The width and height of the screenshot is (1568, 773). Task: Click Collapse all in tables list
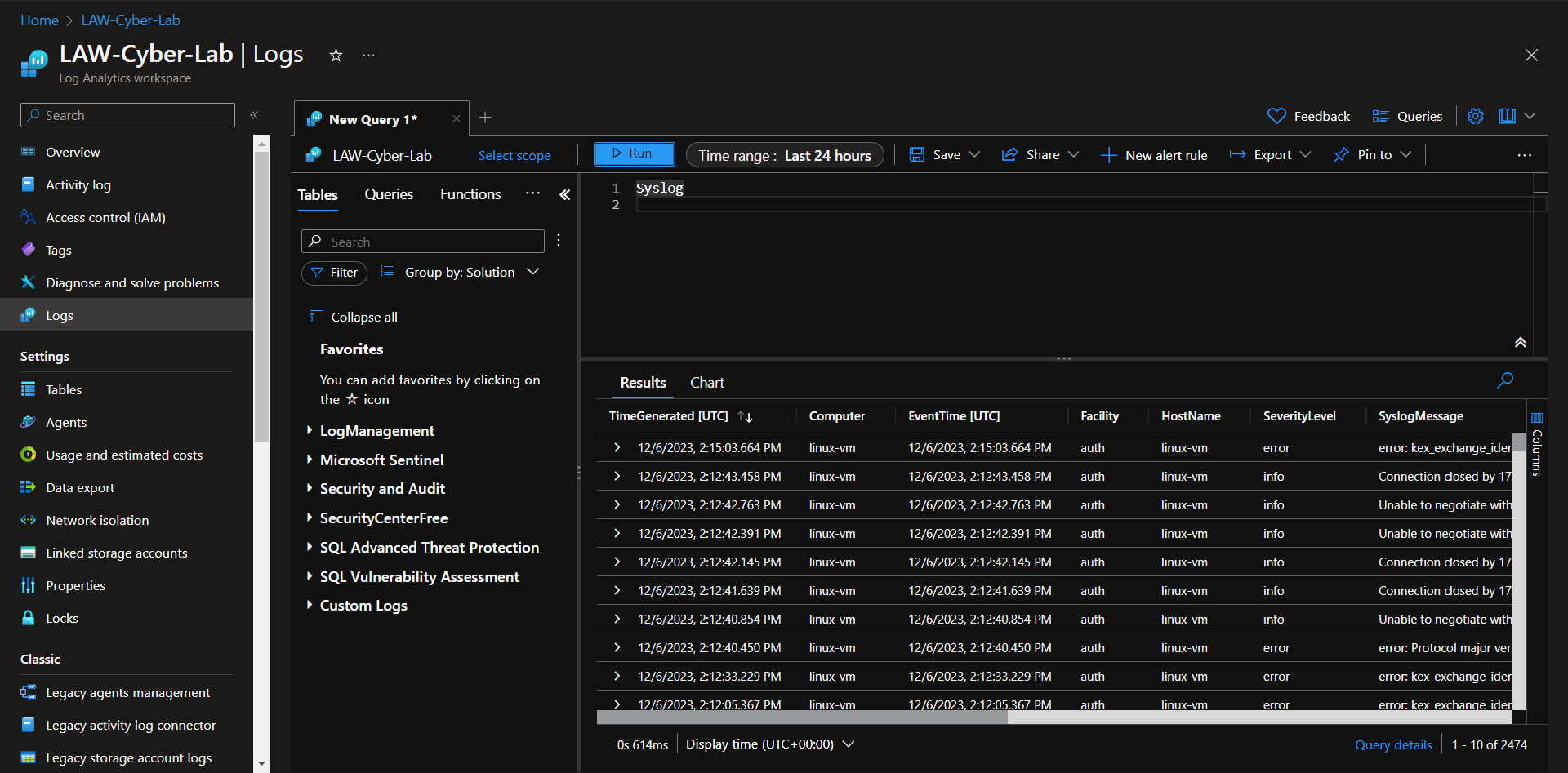pyautogui.click(x=354, y=317)
